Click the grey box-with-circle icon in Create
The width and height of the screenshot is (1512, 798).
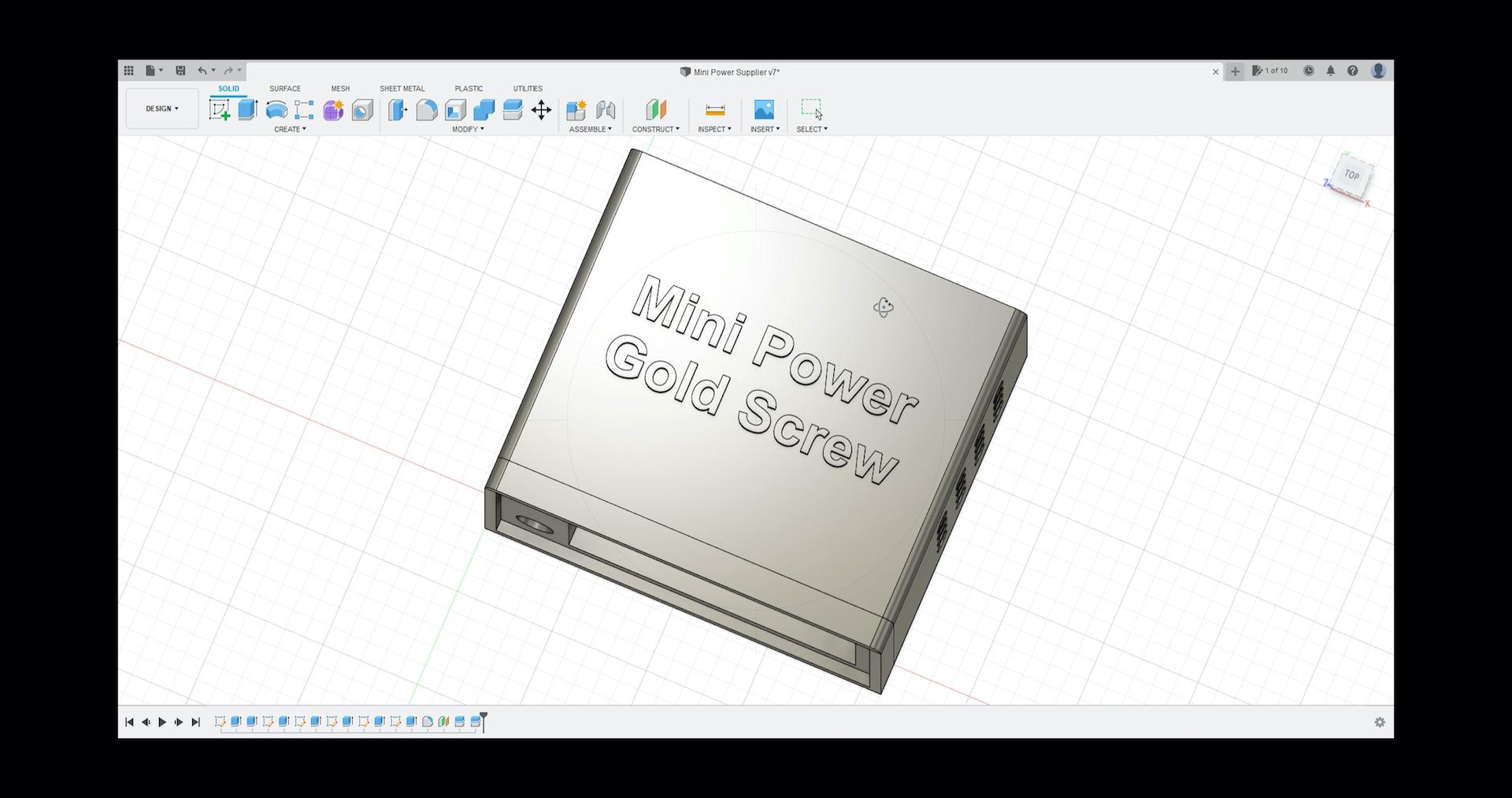pyautogui.click(x=362, y=109)
